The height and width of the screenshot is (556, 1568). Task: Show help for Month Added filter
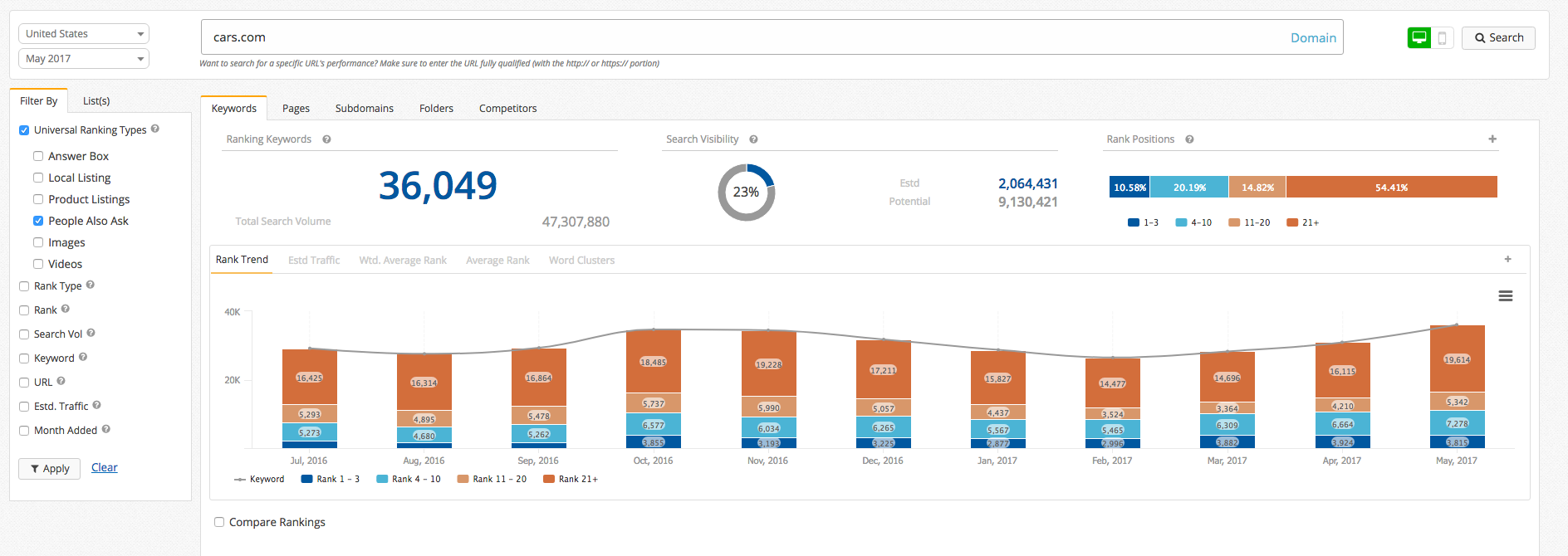coord(106,429)
